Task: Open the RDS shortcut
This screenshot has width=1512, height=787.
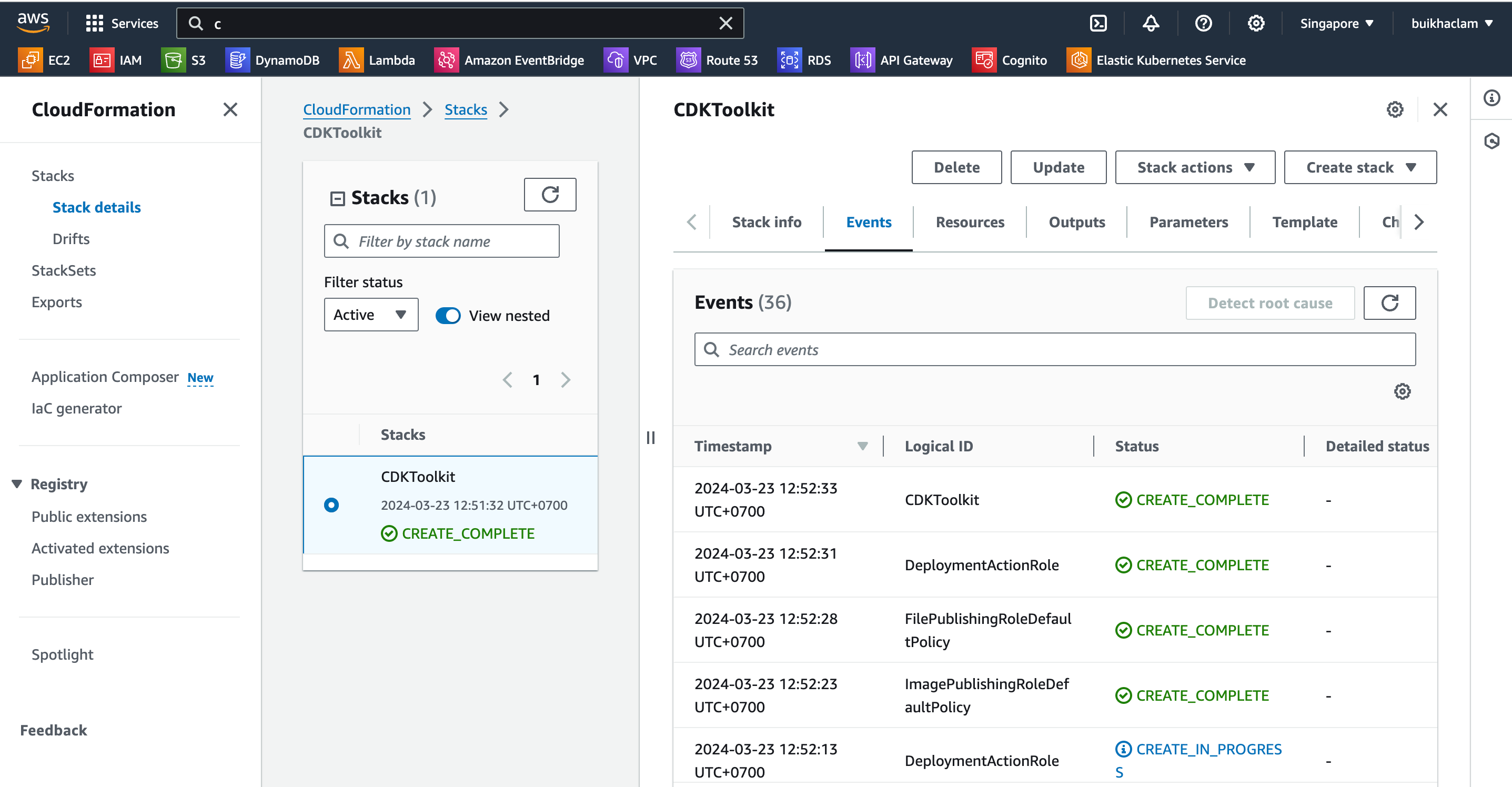Action: (804, 60)
